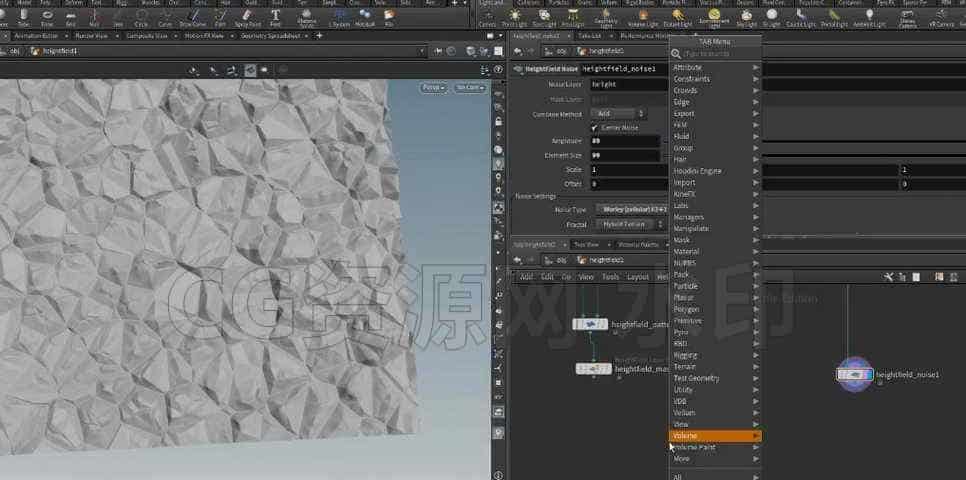Viewport: 966px width, 480px height.
Task: Expand the Volume submenu in TAB Menu
Action: (715, 436)
